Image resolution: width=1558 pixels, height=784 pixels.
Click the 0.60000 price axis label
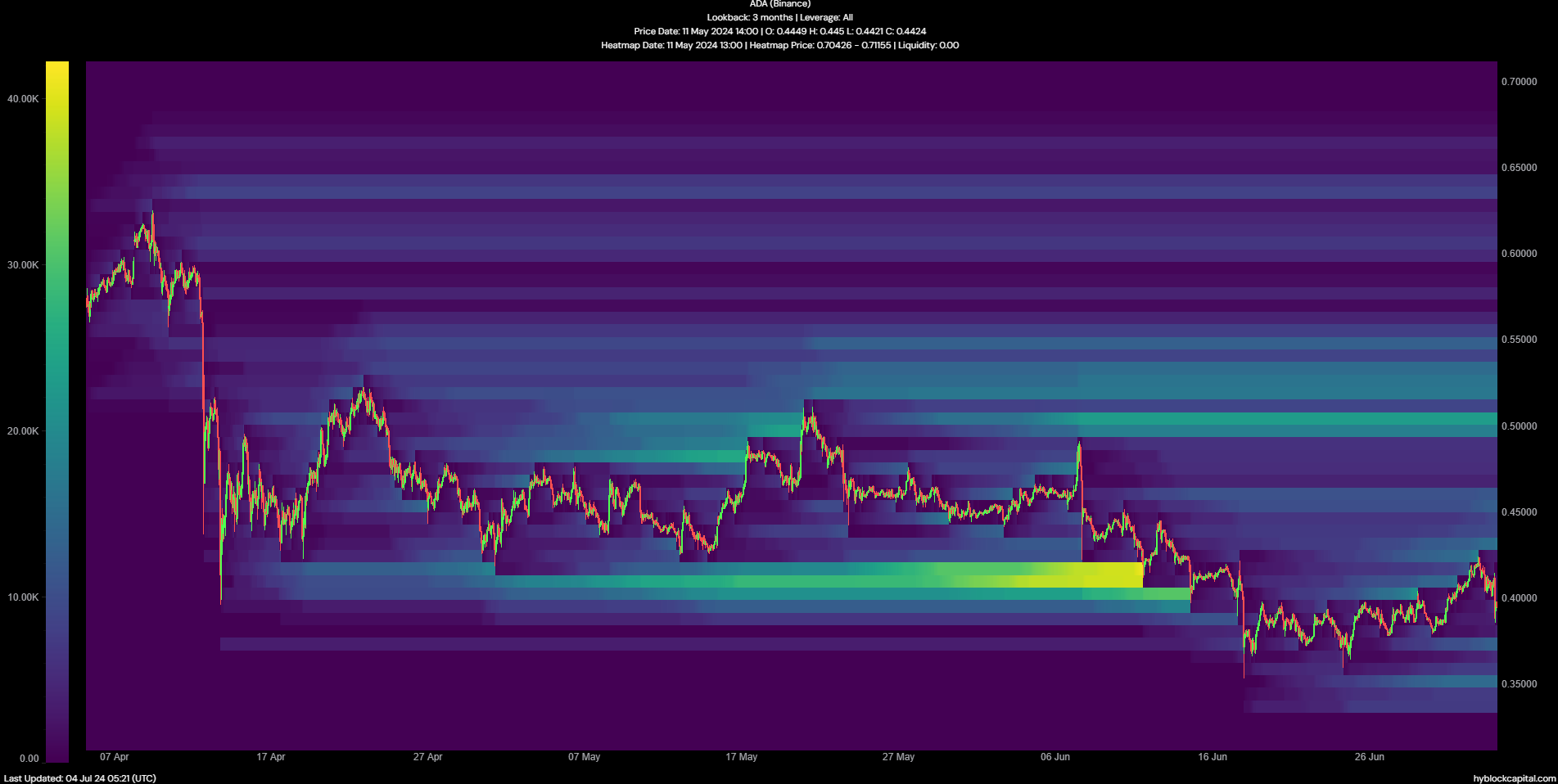(1519, 254)
